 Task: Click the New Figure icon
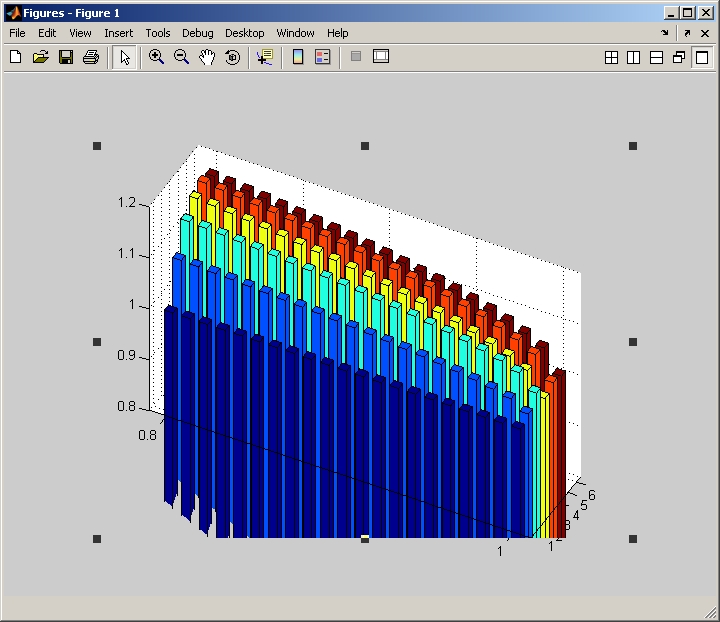coord(15,57)
